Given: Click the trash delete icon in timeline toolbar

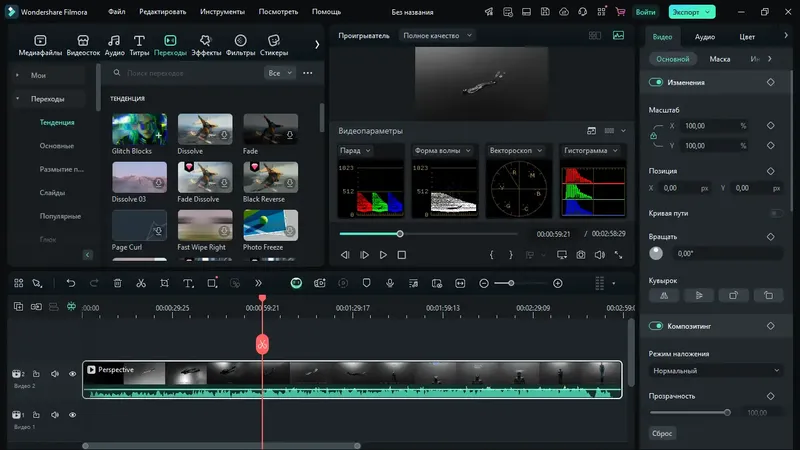Looking at the screenshot, I should 117,283.
